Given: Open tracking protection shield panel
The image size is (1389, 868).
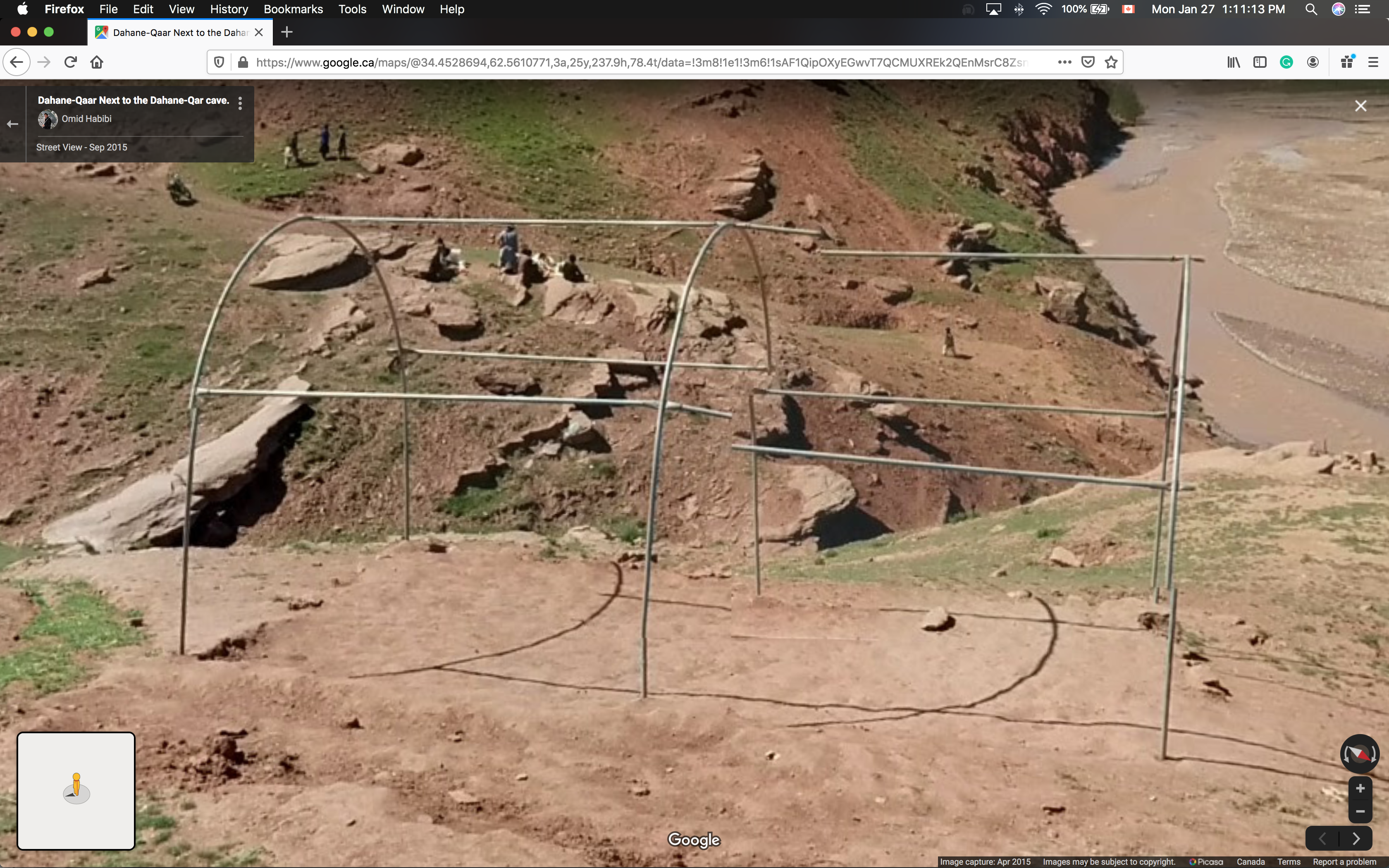Looking at the screenshot, I should click(x=219, y=62).
